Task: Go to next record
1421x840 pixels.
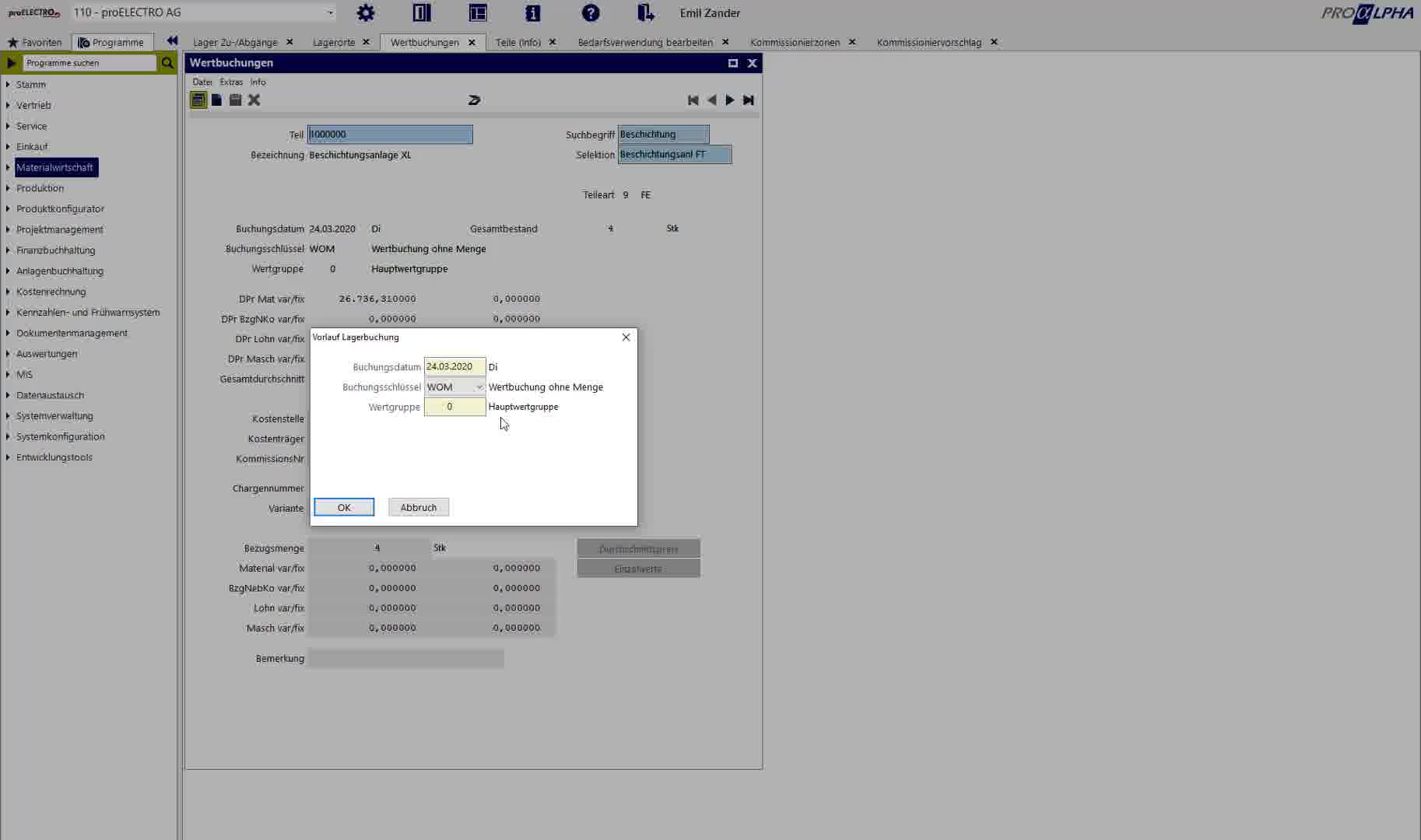Action: coord(730,100)
